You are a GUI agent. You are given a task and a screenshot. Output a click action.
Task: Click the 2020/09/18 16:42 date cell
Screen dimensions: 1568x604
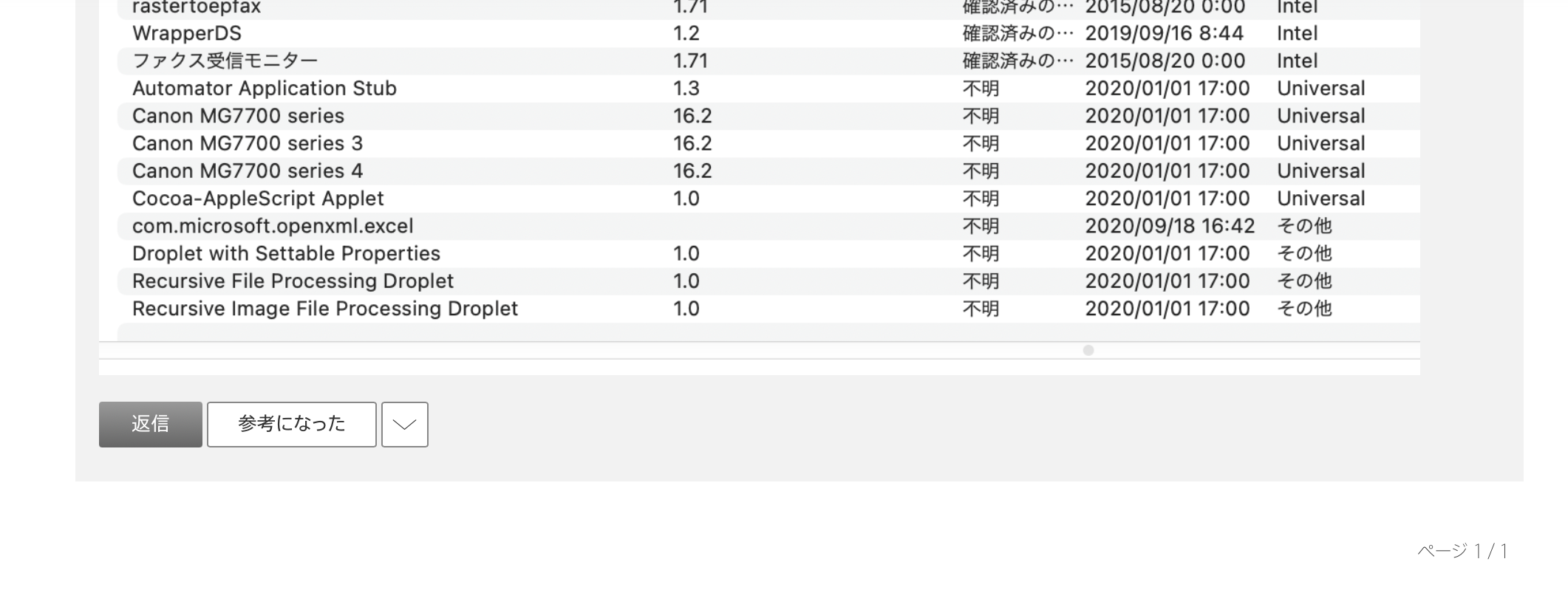point(1169,226)
